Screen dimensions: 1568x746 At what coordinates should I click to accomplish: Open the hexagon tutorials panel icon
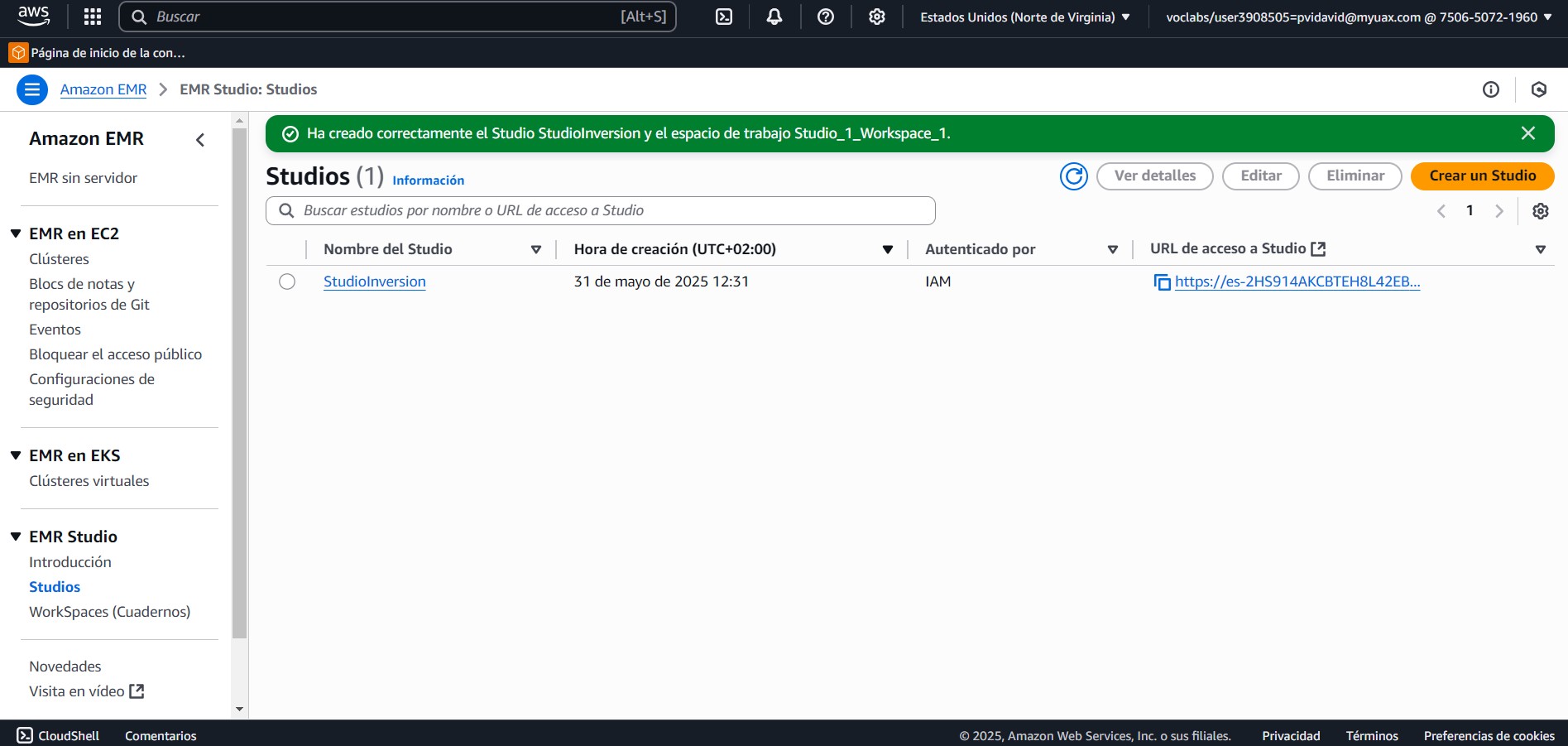[1539, 89]
